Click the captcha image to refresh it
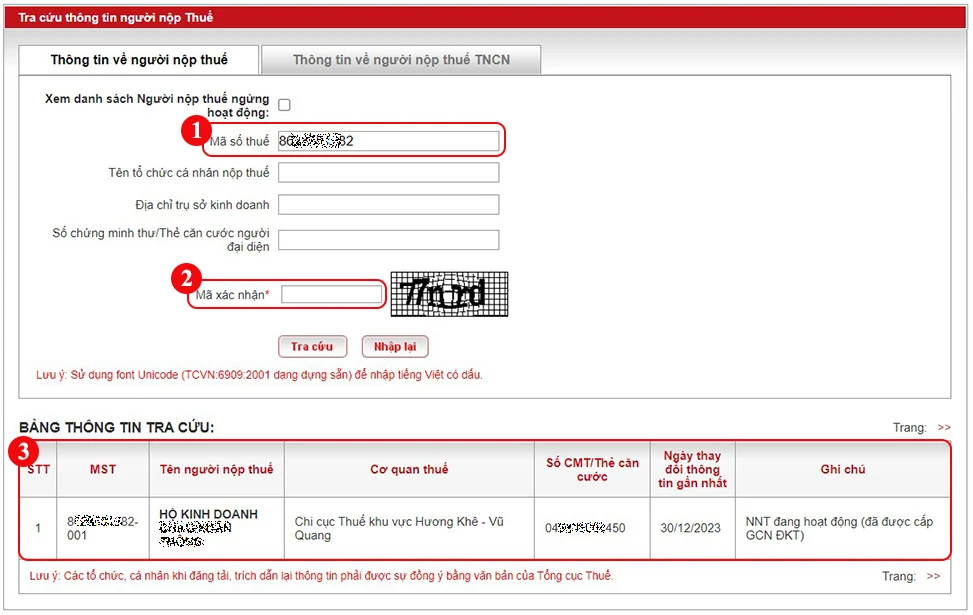Screen dimensions: 973x615 (x=448, y=293)
